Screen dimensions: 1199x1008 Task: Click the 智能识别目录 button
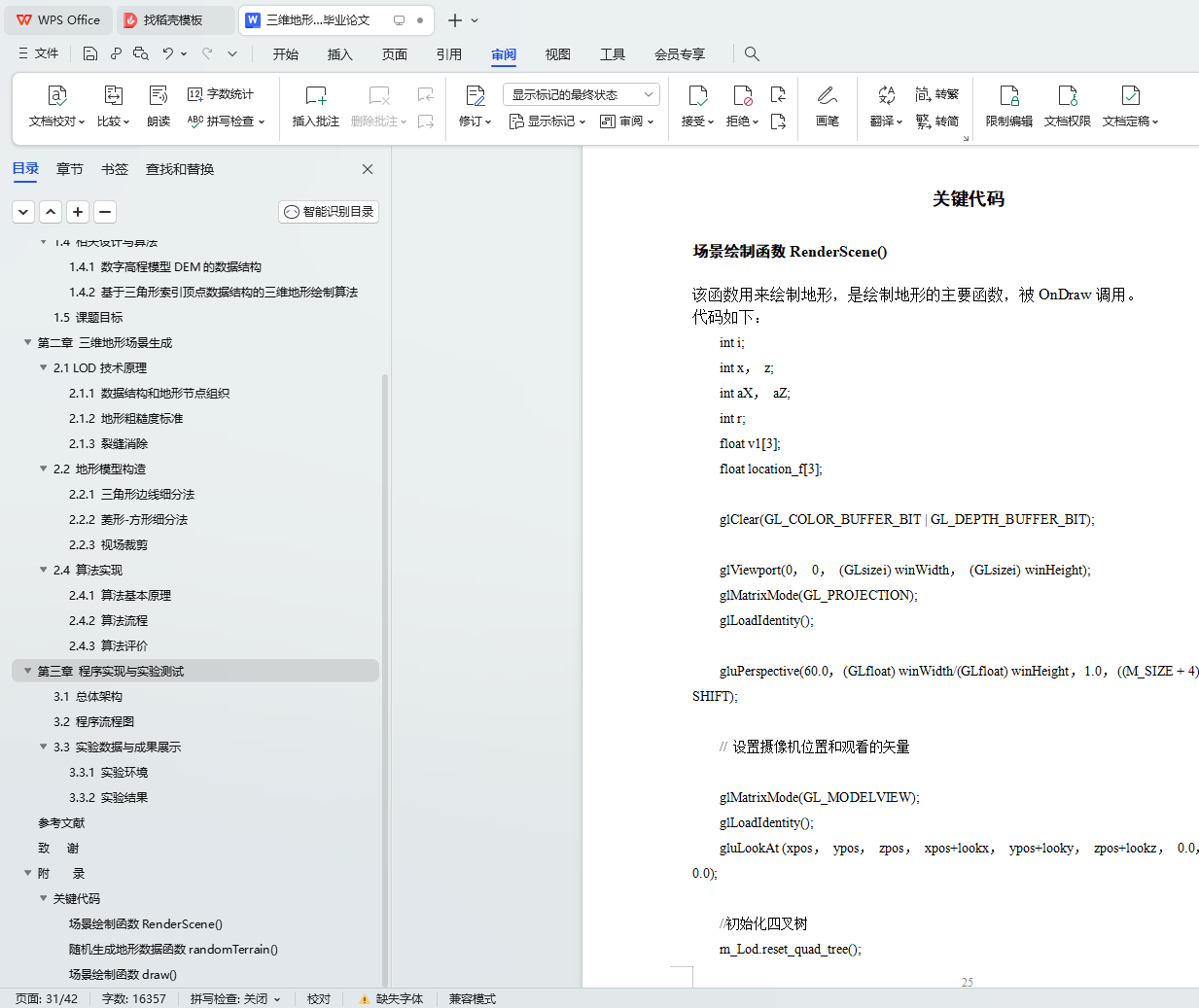pos(329,211)
